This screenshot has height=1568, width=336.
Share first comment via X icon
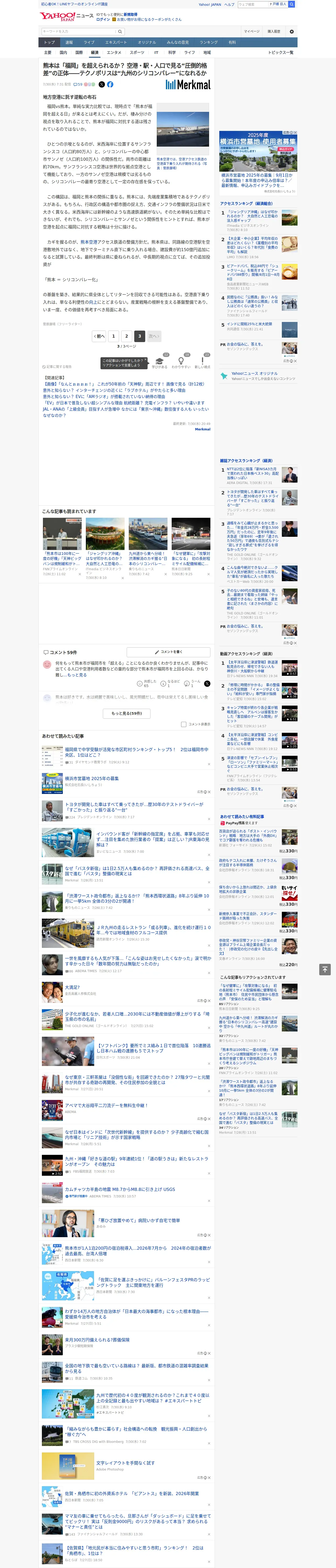pyautogui.click(x=207, y=684)
